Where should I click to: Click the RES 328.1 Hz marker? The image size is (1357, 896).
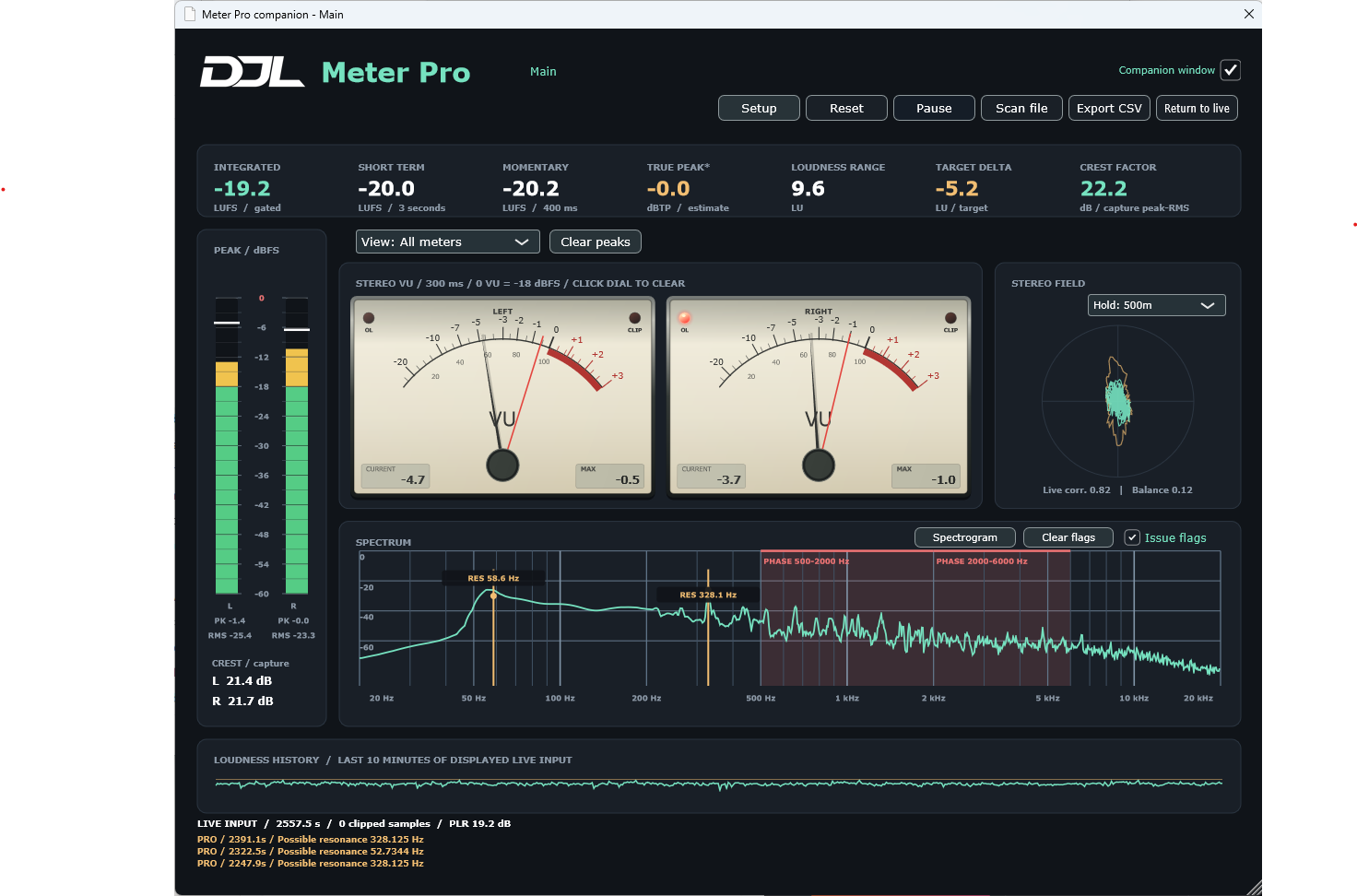tap(708, 595)
